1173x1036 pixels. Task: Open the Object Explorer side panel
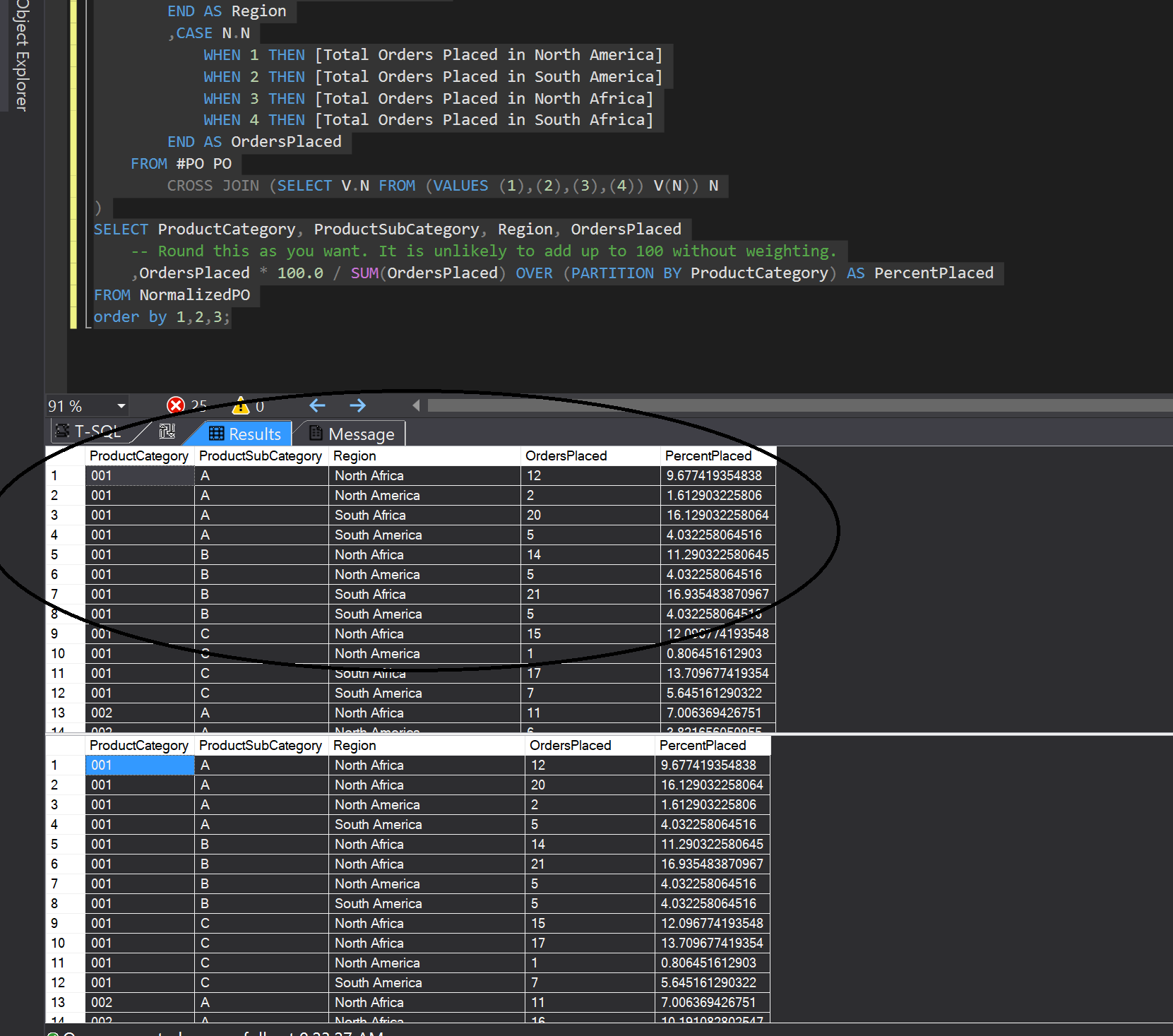click(x=22, y=56)
